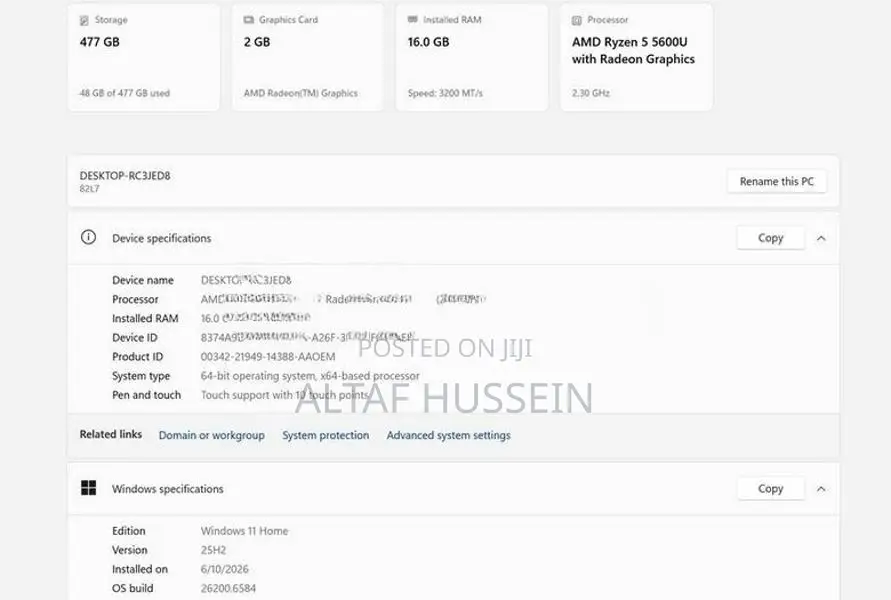Image resolution: width=891 pixels, height=600 pixels.
Task: Click the Graphics Card icon
Action: pos(248,20)
